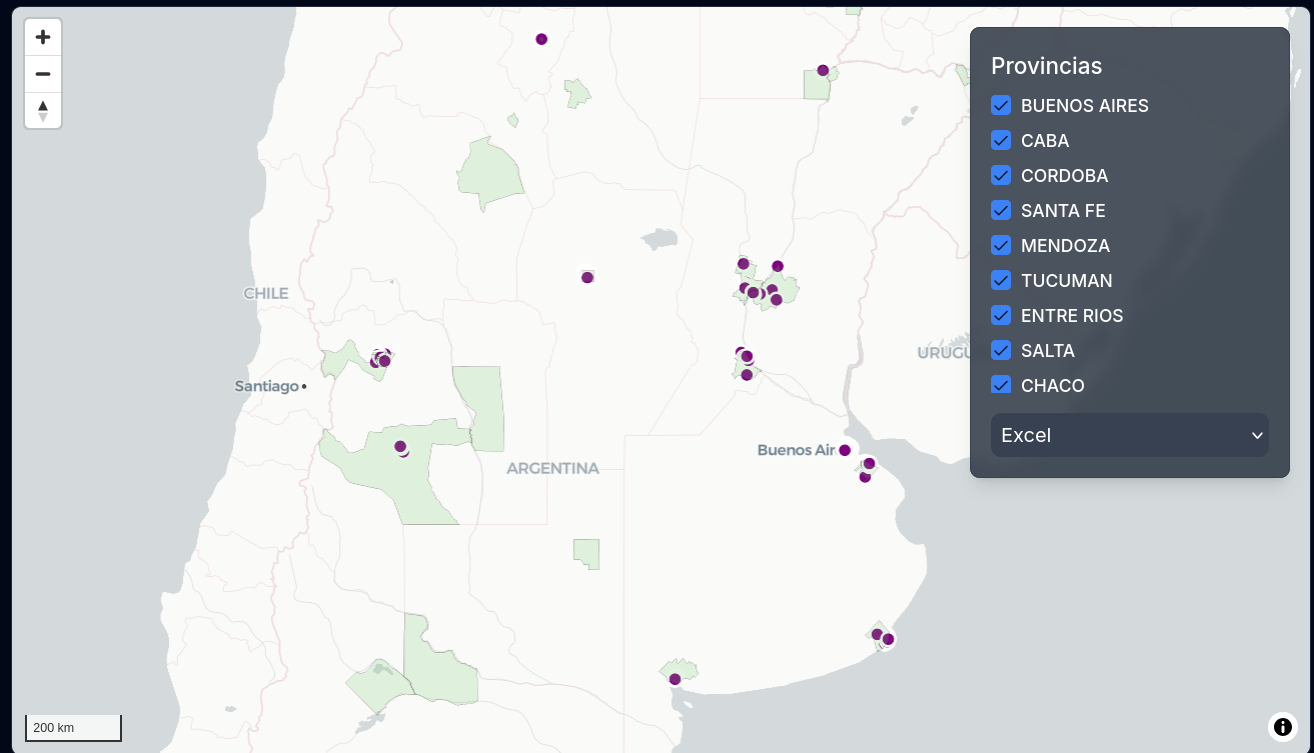Click the chevron arrow of Excel dropdown
The width and height of the screenshot is (1314, 753).
click(x=1257, y=435)
